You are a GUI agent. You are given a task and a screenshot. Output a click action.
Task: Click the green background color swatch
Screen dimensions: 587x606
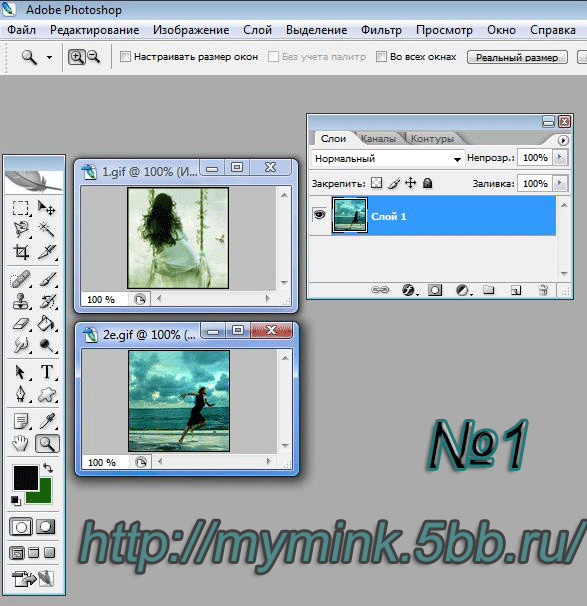click(45, 497)
